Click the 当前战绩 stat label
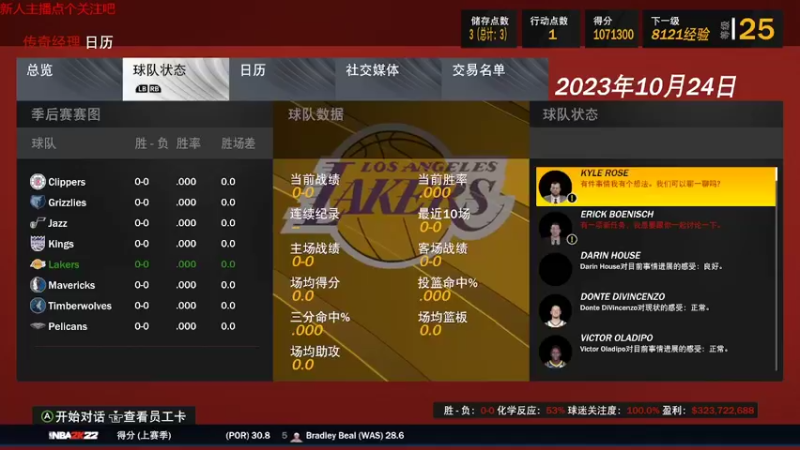Viewport: 800px width, 450px height. pyautogui.click(x=315, y=180)
